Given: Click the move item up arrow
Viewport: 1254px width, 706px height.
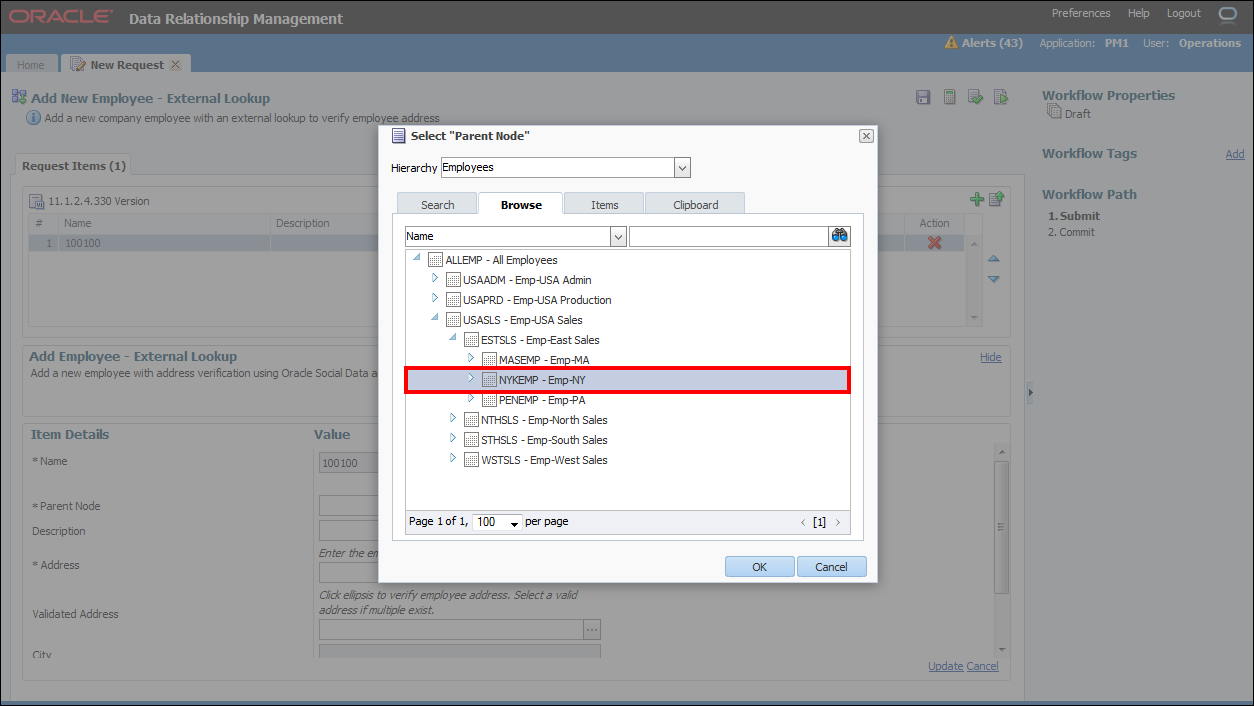Looking at the screenshot, I should point(993,259).
